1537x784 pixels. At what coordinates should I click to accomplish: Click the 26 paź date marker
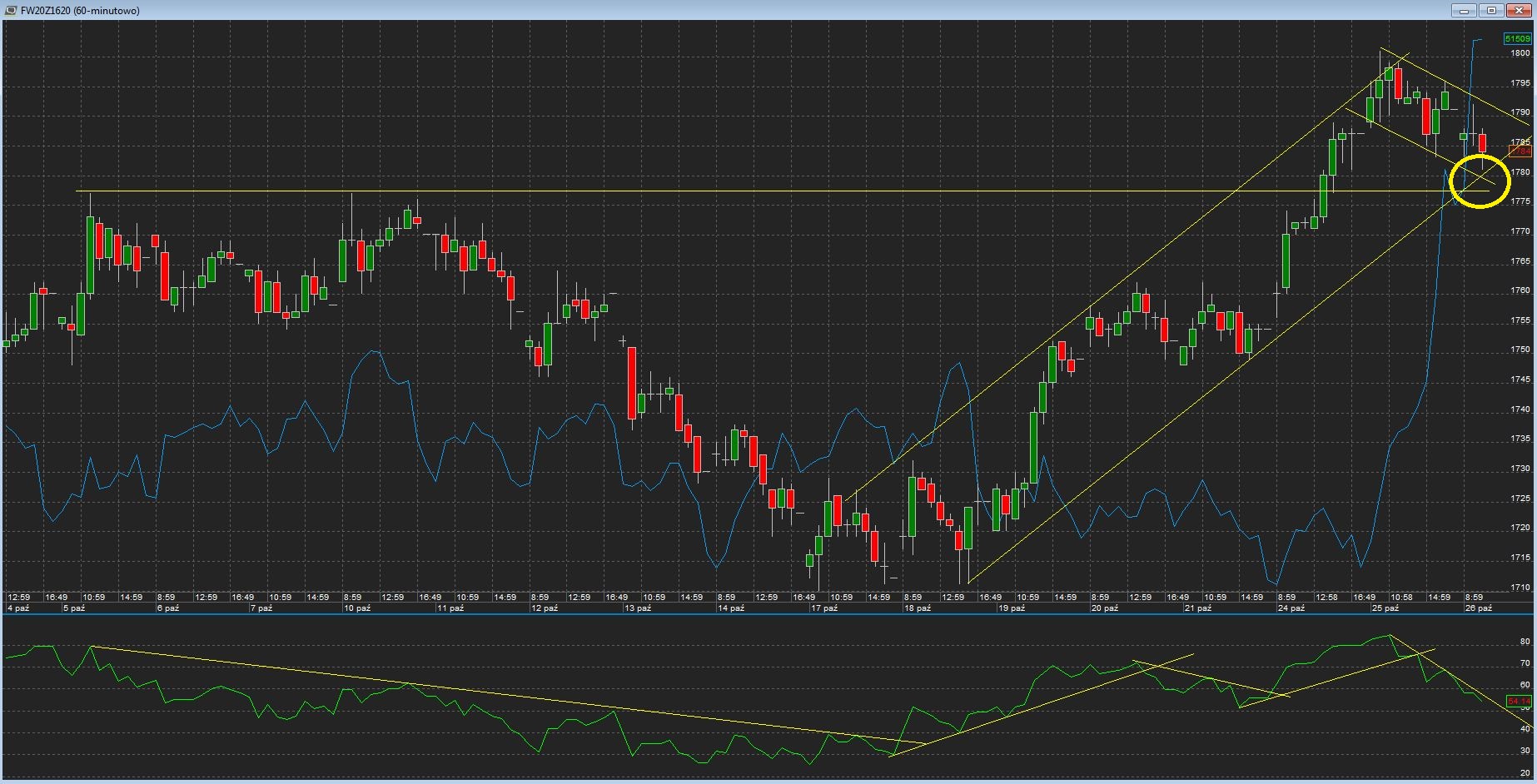tap(1478, 608)
